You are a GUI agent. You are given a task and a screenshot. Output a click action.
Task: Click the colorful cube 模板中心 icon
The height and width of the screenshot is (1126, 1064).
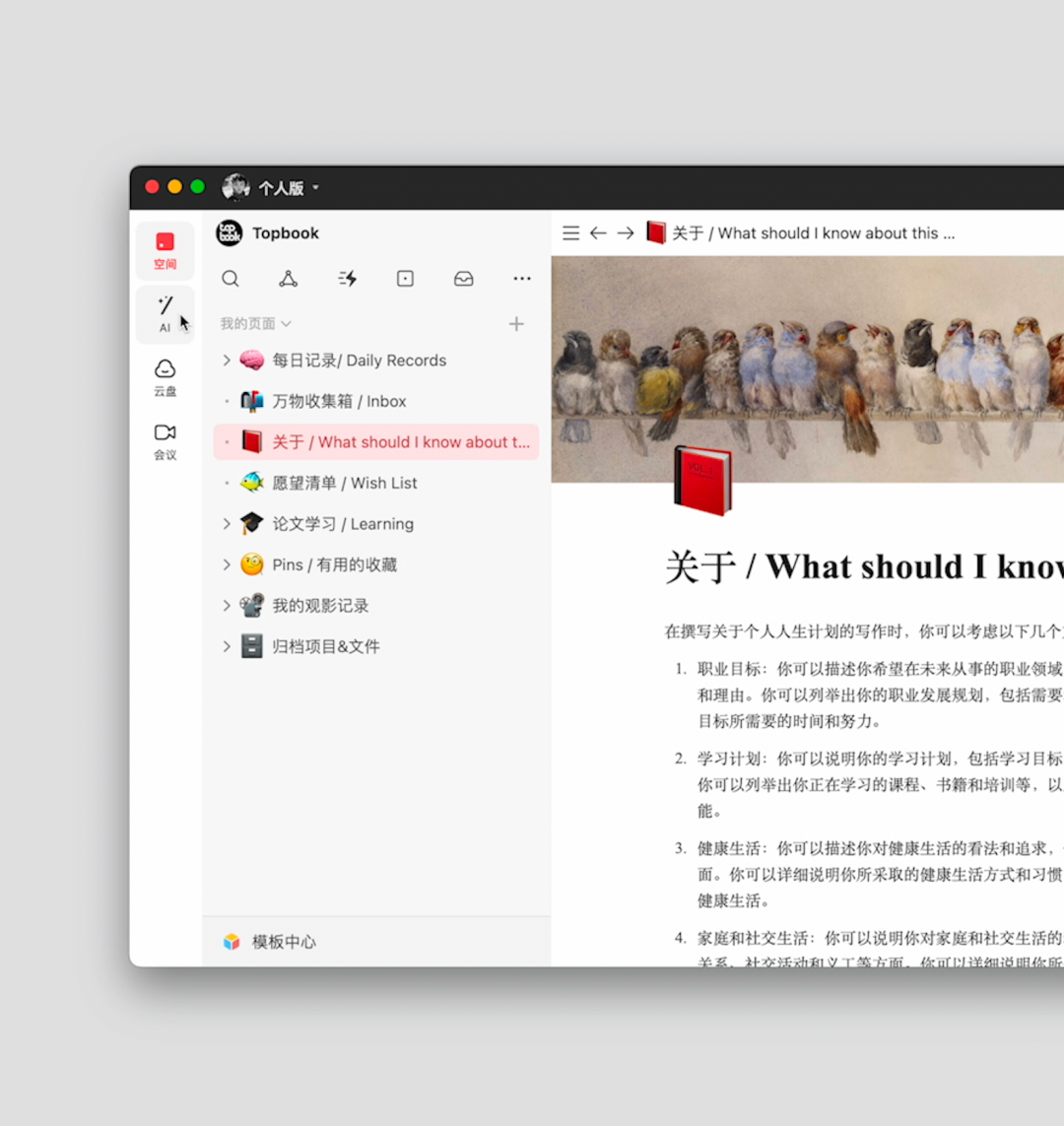232,942
